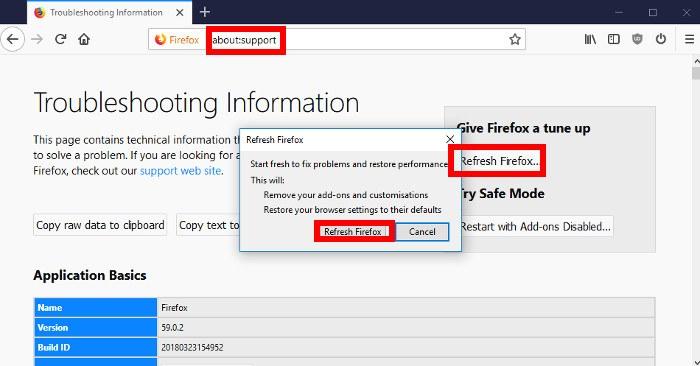
Task: Confirm Refresh Firefox in the dialog
Action: [x=353, y=232]
